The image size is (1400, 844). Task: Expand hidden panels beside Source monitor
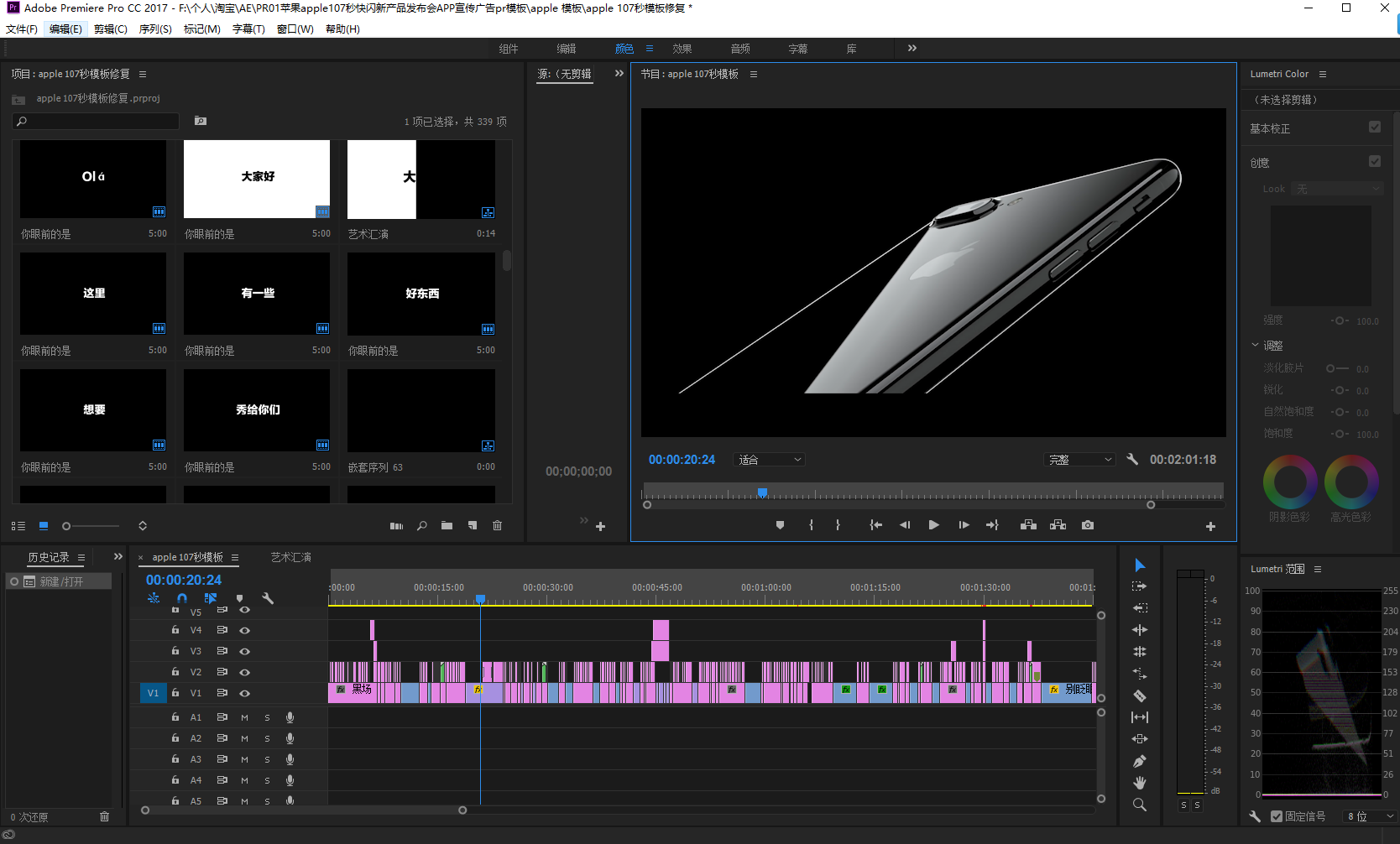click(x=619, y=73)
